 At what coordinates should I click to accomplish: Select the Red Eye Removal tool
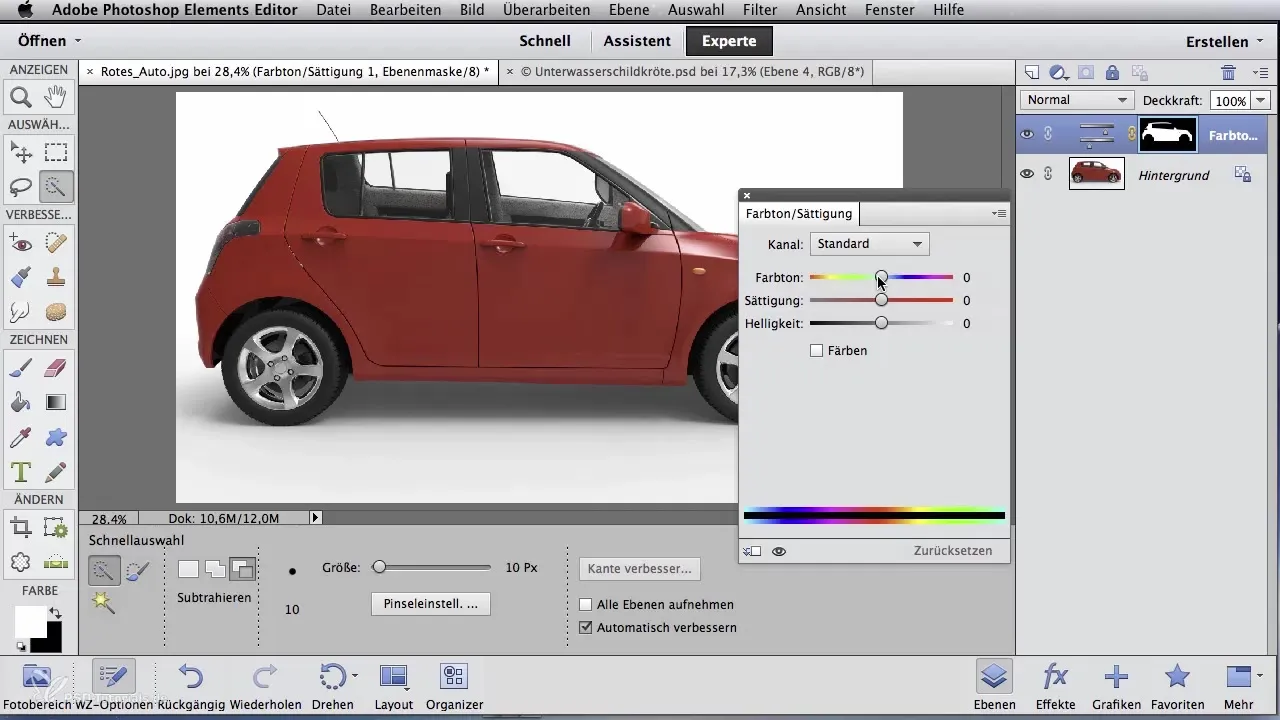click(x=20, y=242)
